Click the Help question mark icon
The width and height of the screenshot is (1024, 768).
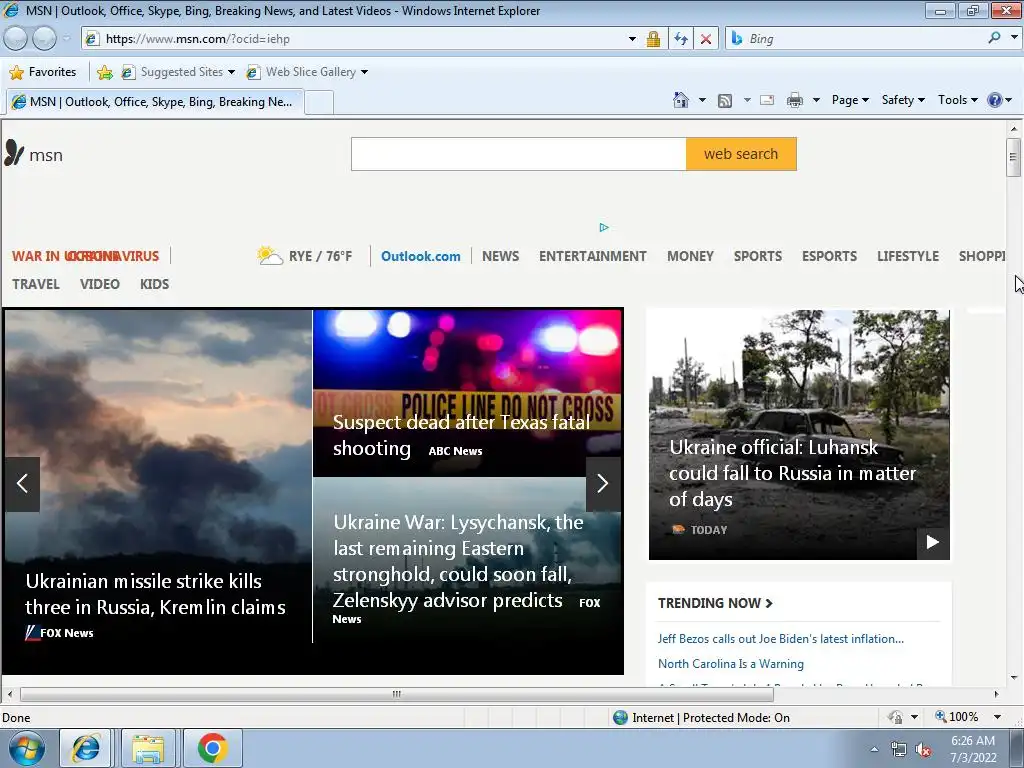coord(995,100)
